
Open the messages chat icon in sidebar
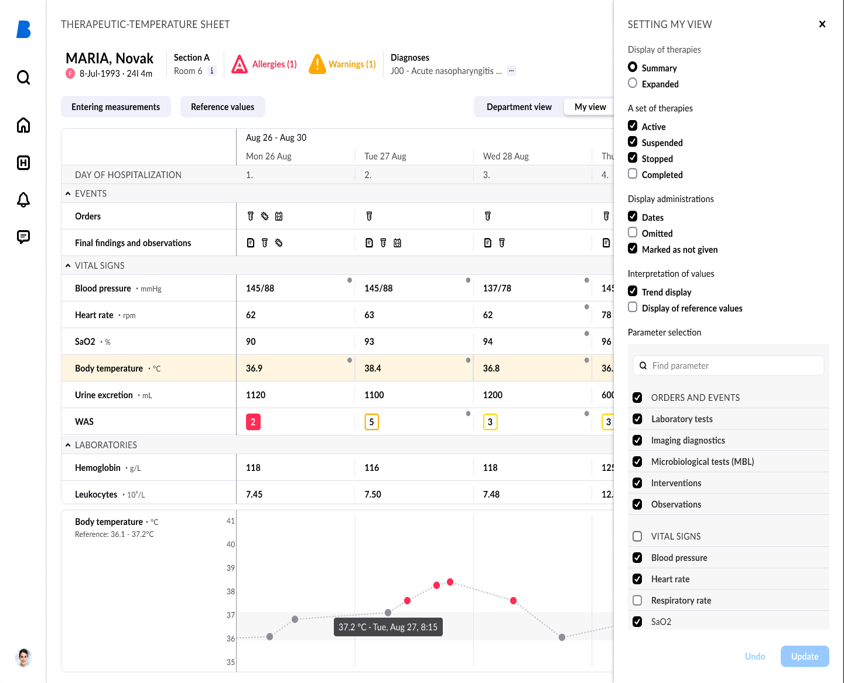(x=23, y=237)
